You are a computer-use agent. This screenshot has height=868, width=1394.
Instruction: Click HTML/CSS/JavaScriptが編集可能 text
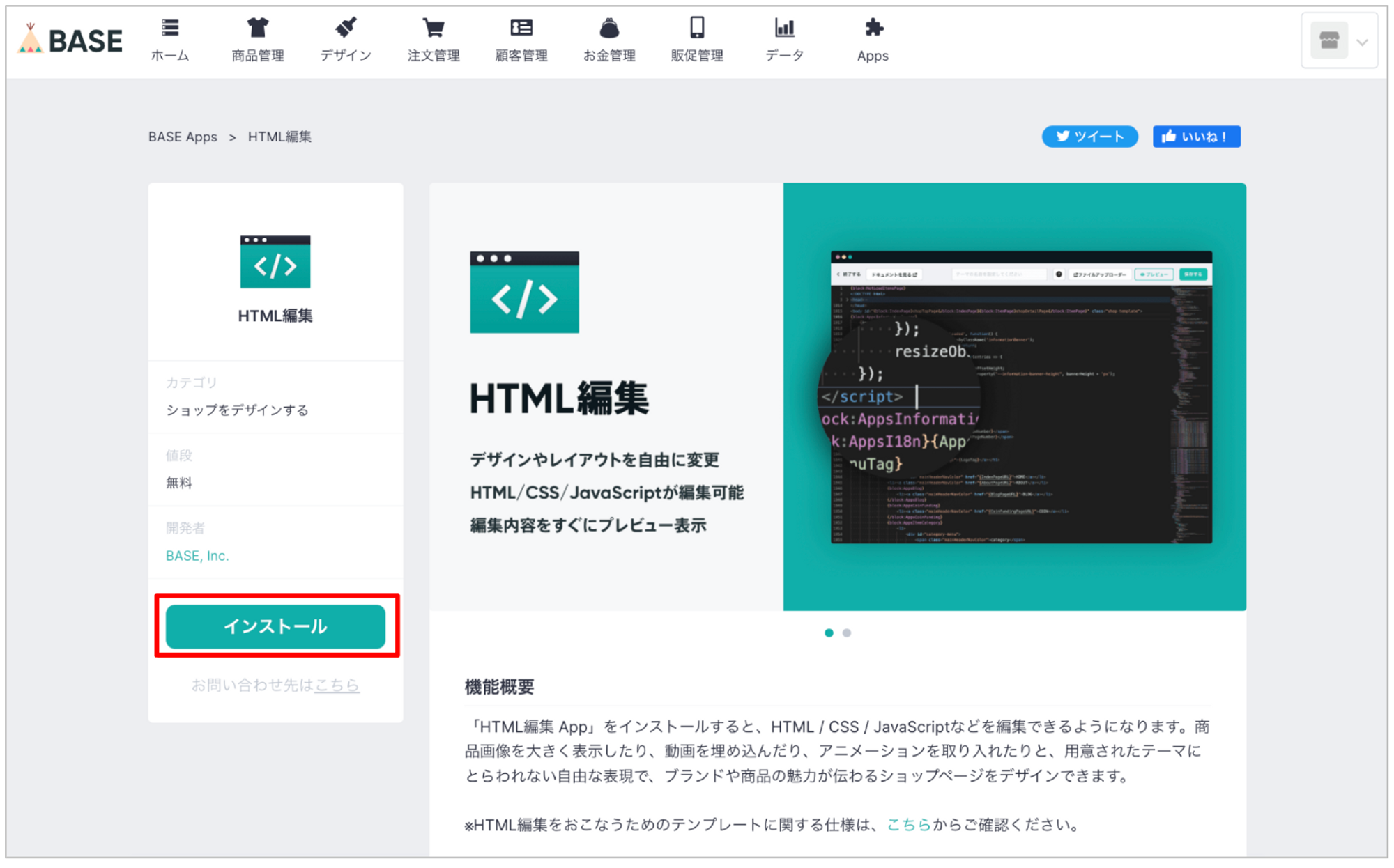click(606, 493)
